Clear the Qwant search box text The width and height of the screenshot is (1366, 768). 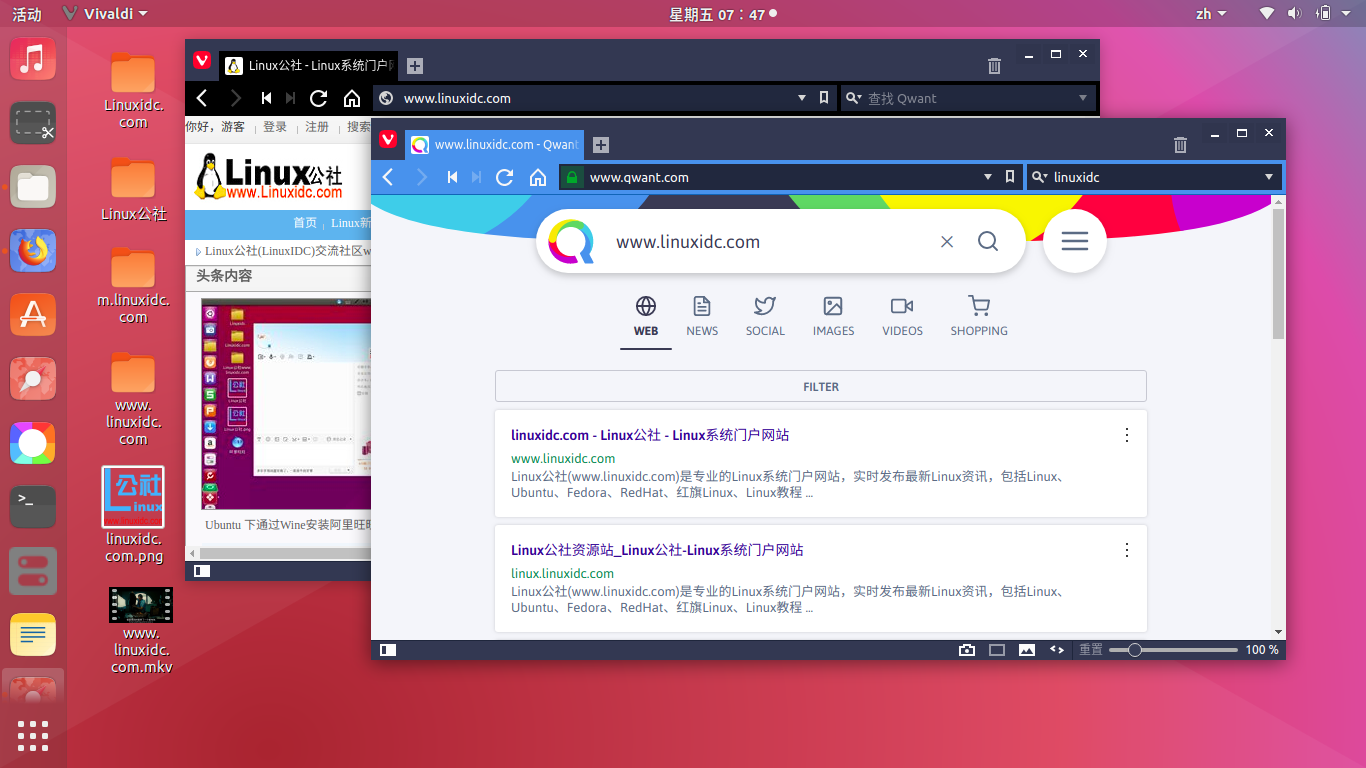click(x=947, y=242)
